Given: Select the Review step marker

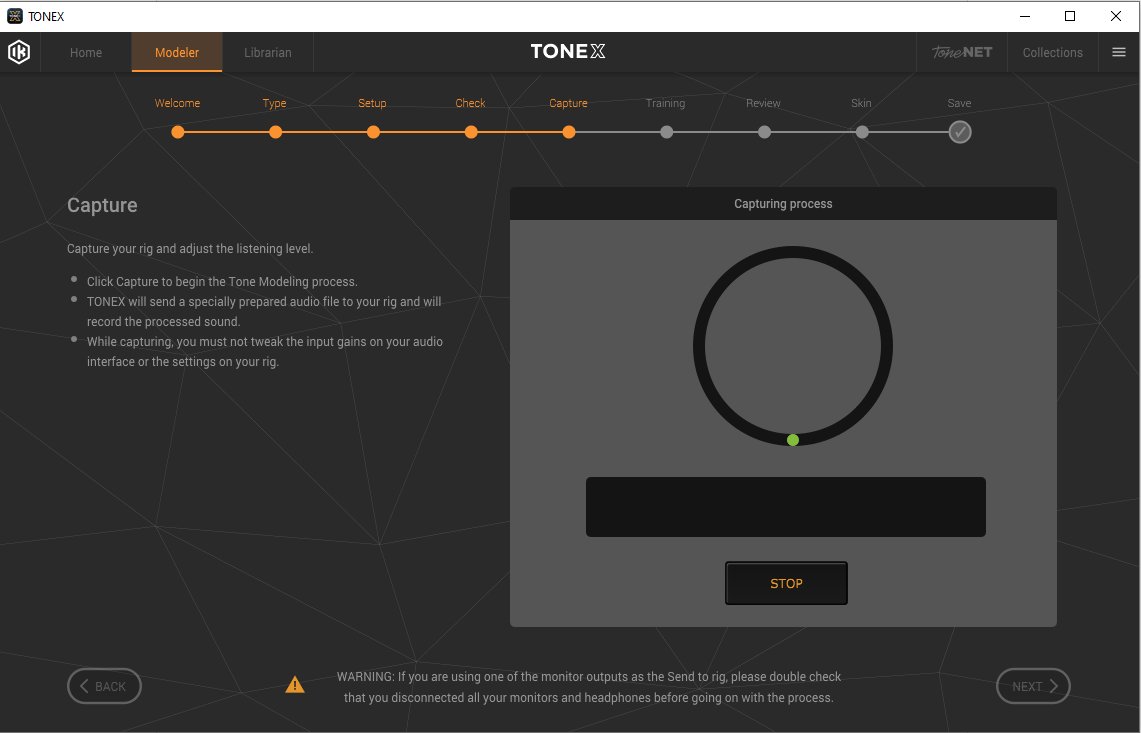Looking at the screenshot, I should (x=764, y=132).
